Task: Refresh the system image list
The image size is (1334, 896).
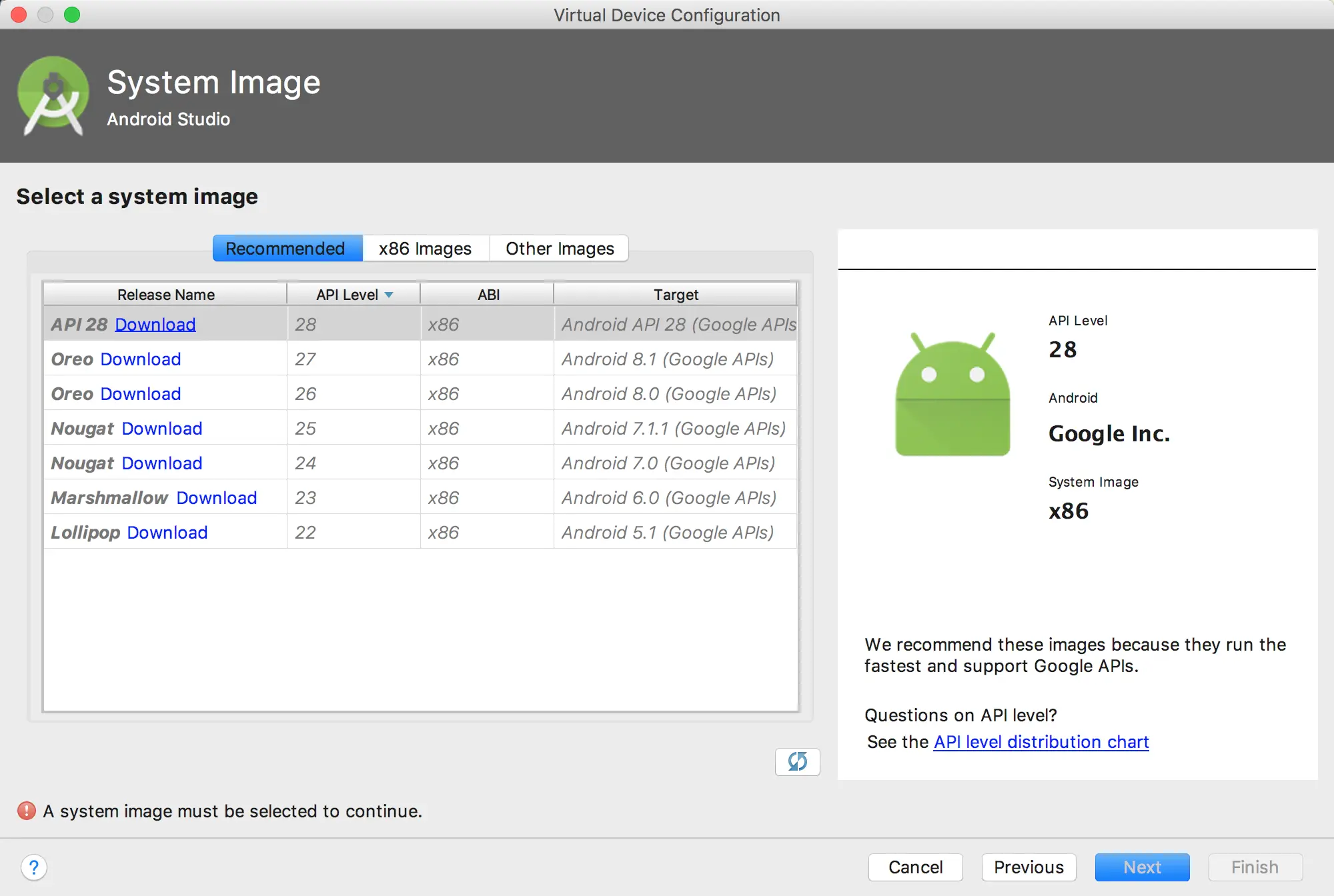Action: click(797, 762)
